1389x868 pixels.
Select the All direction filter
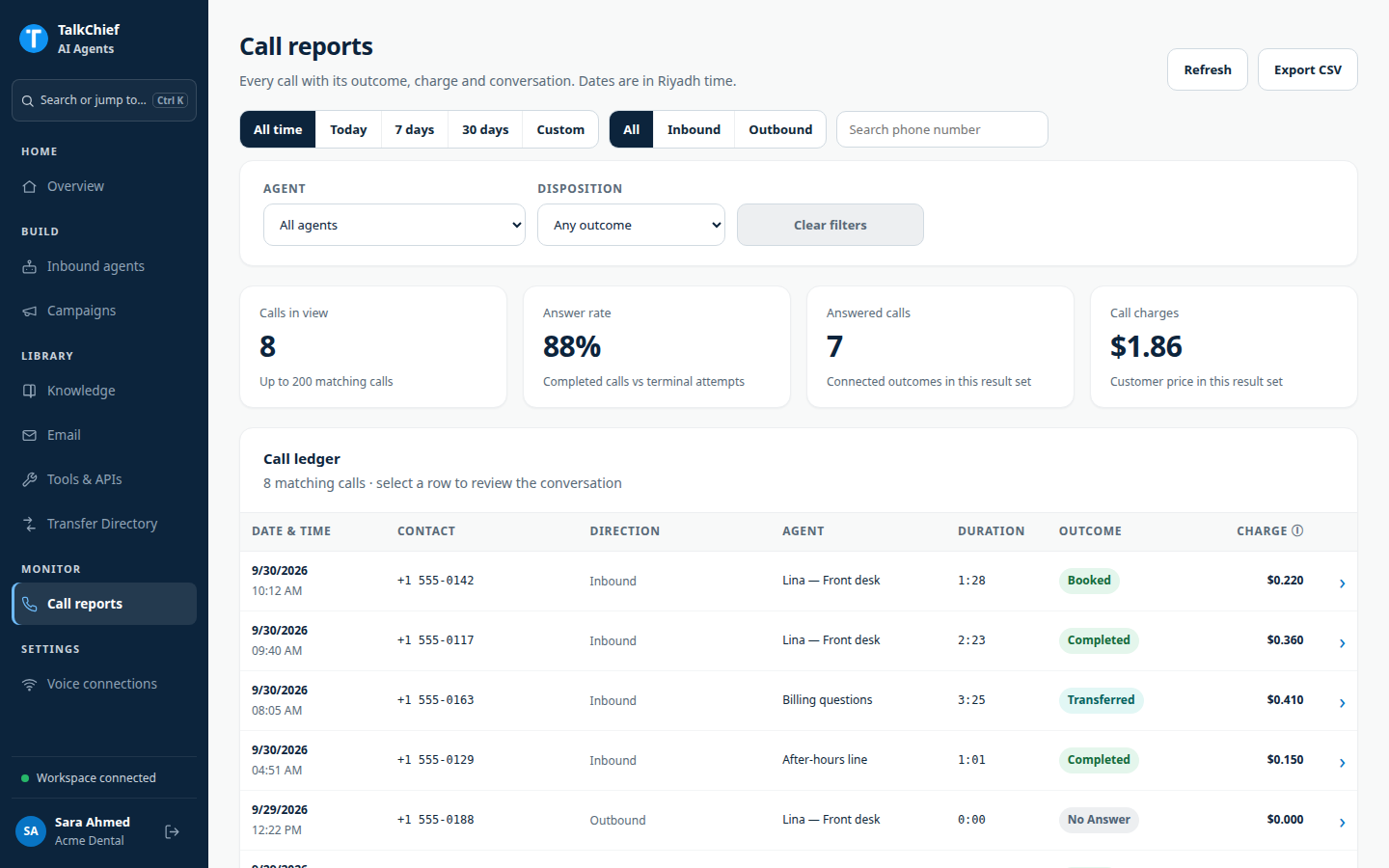point(632,129)
